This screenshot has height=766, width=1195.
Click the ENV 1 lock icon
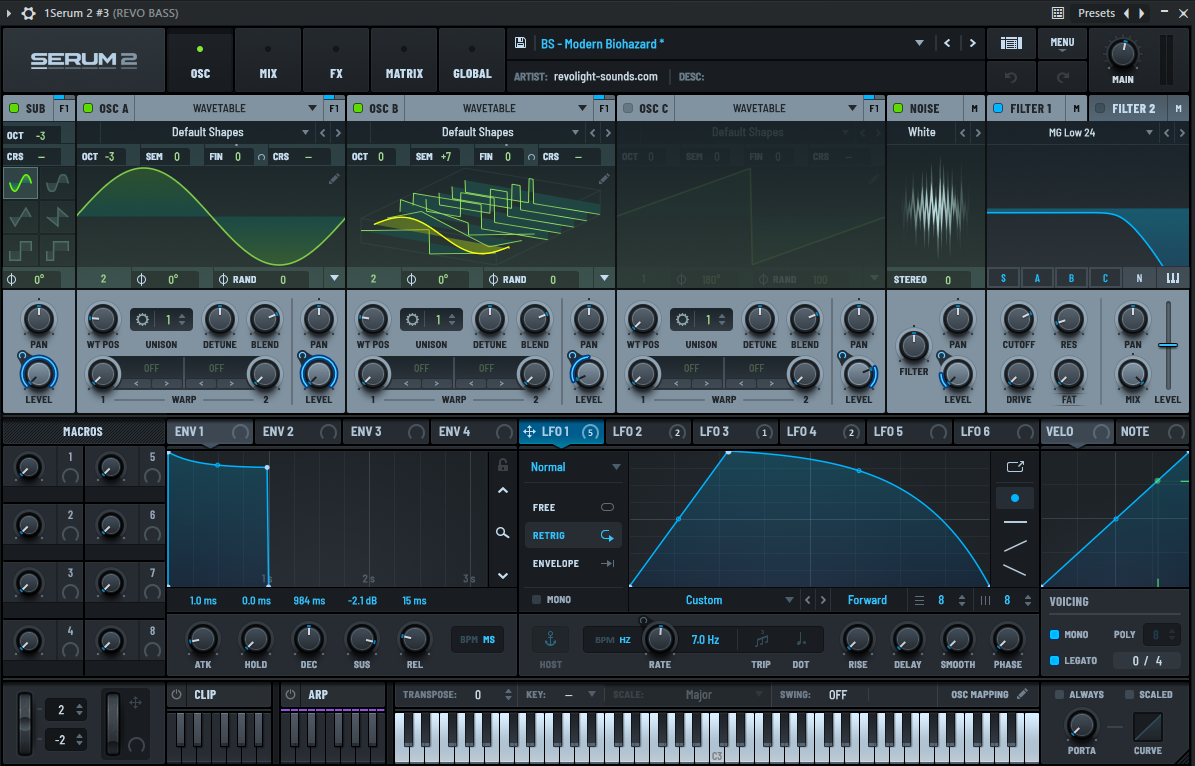coord(502,464)
